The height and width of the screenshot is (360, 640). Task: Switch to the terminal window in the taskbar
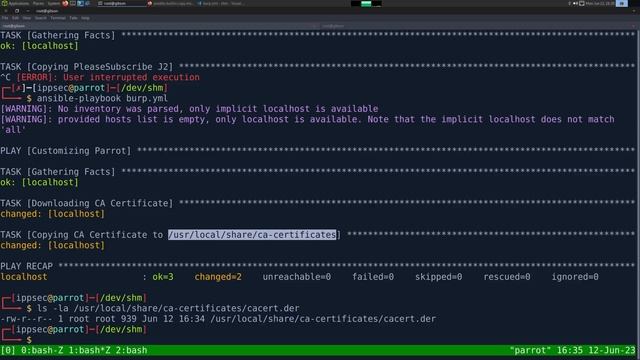coord(122,3)
